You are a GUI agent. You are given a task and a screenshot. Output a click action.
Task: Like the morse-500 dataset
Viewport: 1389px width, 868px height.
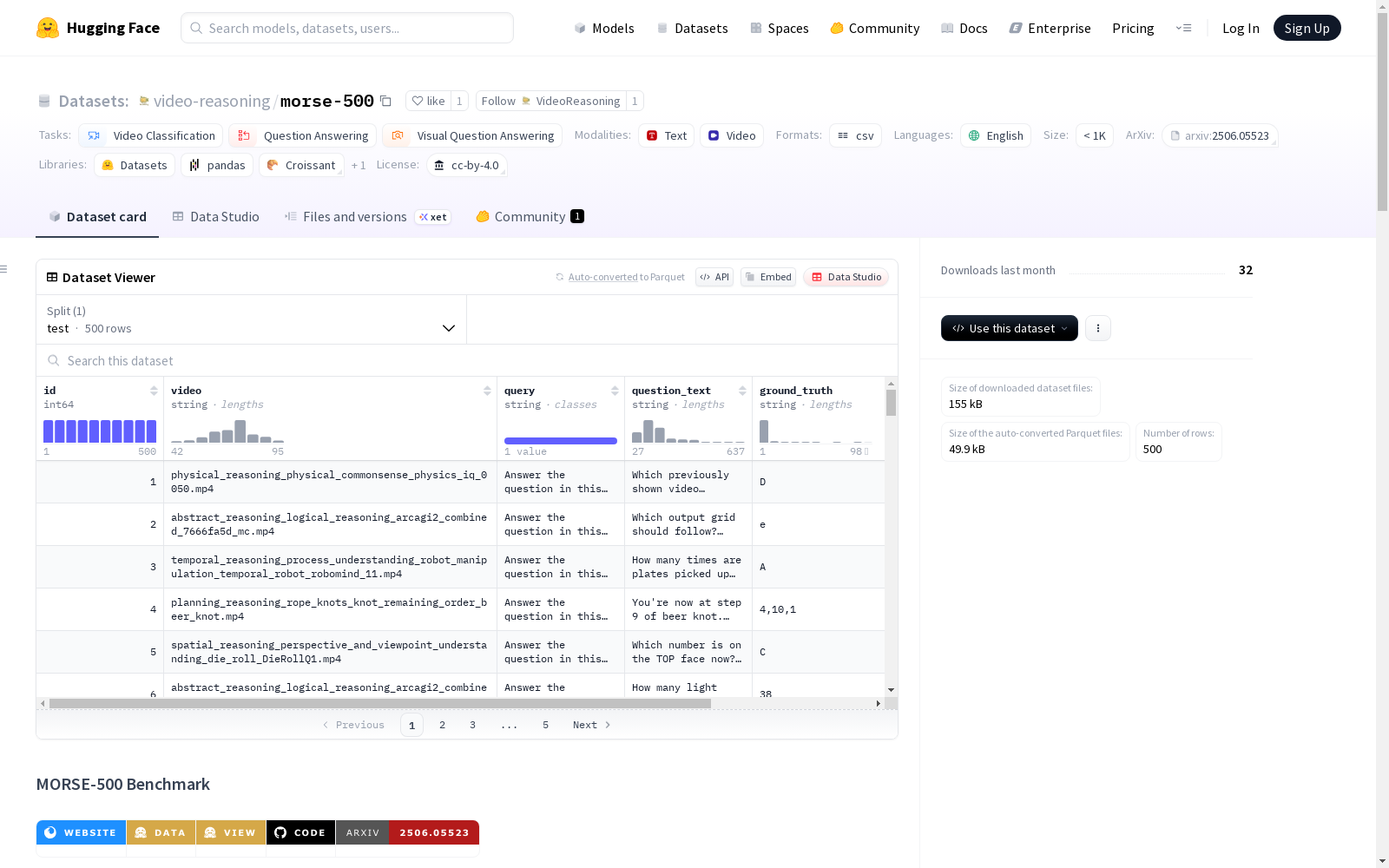(428, 101)
